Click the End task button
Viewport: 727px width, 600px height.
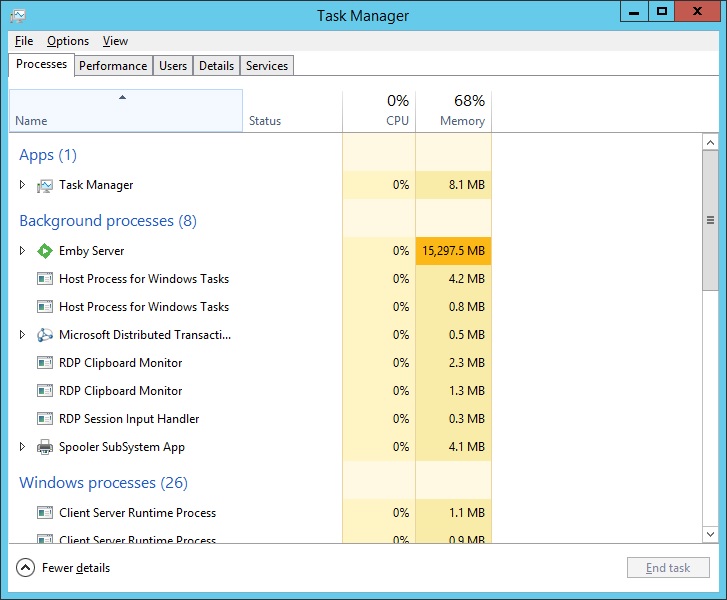pos(668,568)
